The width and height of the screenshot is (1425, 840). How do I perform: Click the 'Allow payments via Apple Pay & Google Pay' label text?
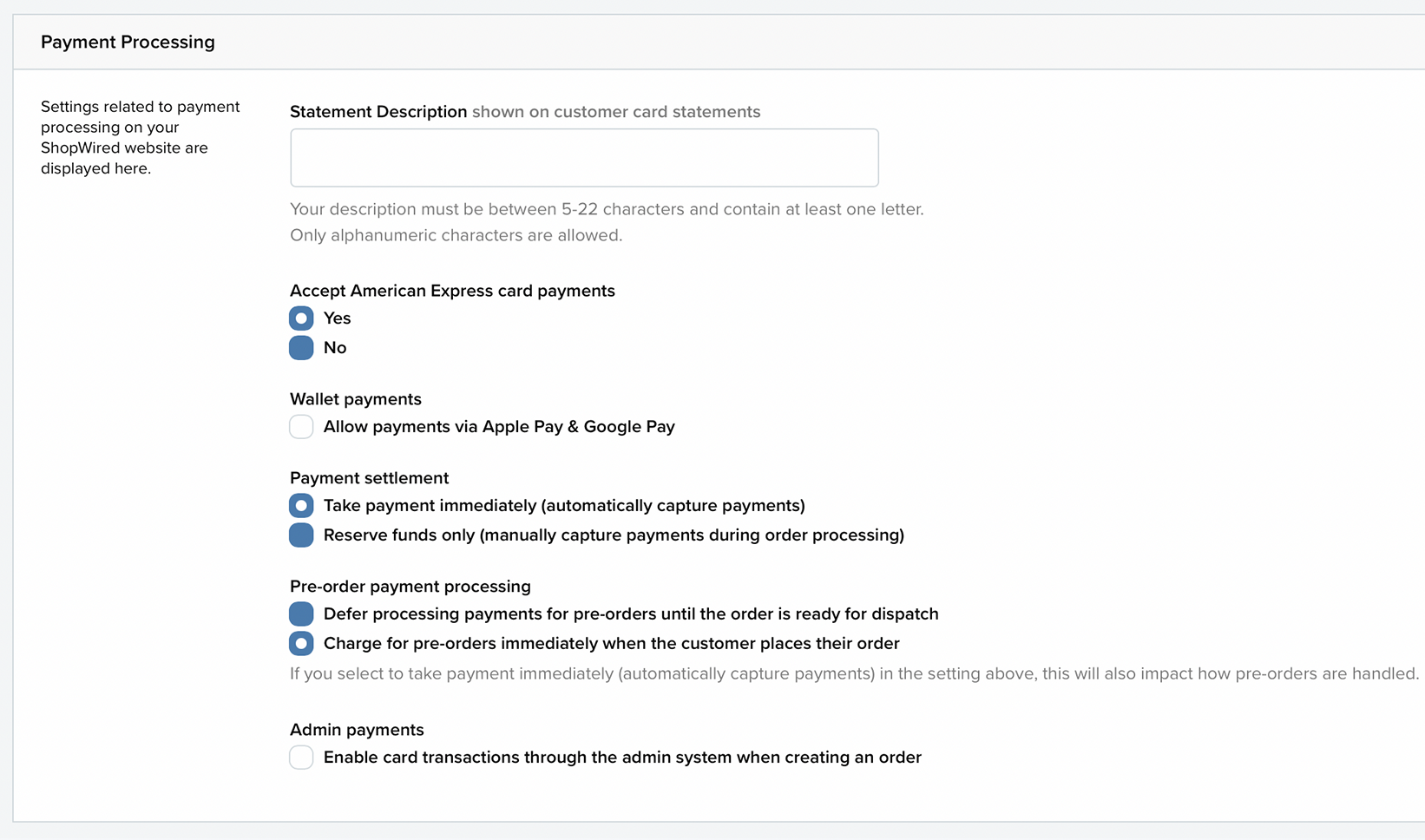pyautogui.click(x=499, y=427)
